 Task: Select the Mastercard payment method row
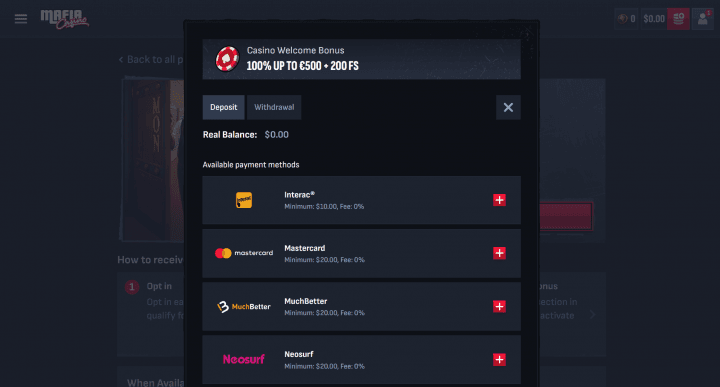click(361, 253)
